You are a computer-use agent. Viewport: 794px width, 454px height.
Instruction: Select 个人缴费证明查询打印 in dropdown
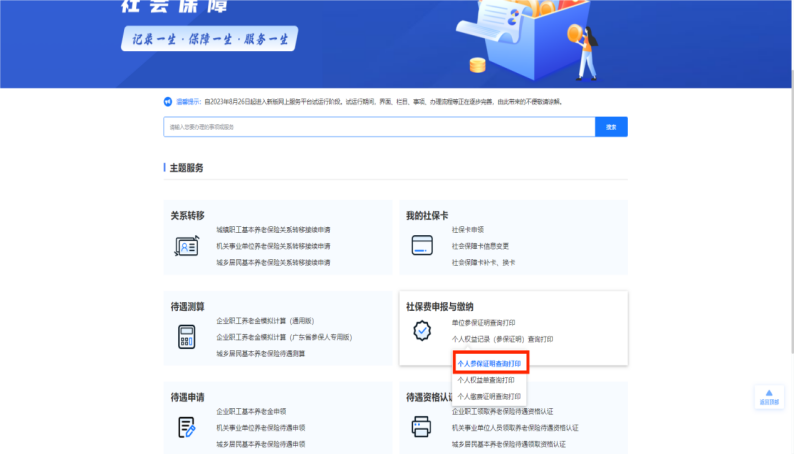tap(489, 396)
